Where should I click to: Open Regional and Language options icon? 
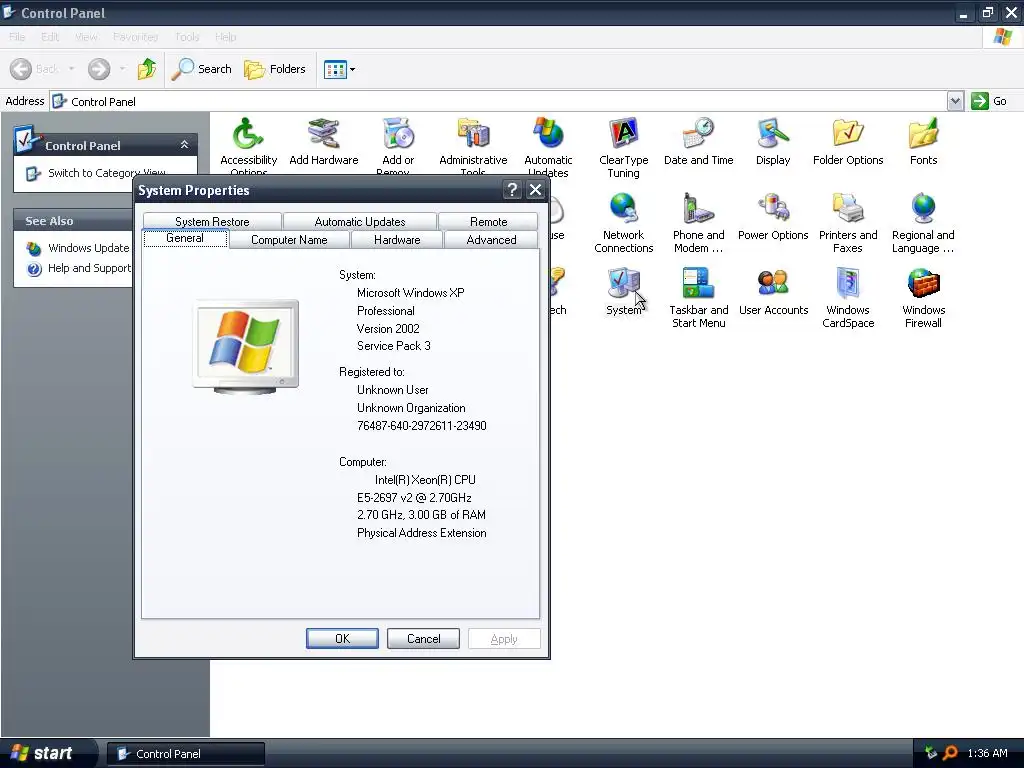[x=923, y=223]
